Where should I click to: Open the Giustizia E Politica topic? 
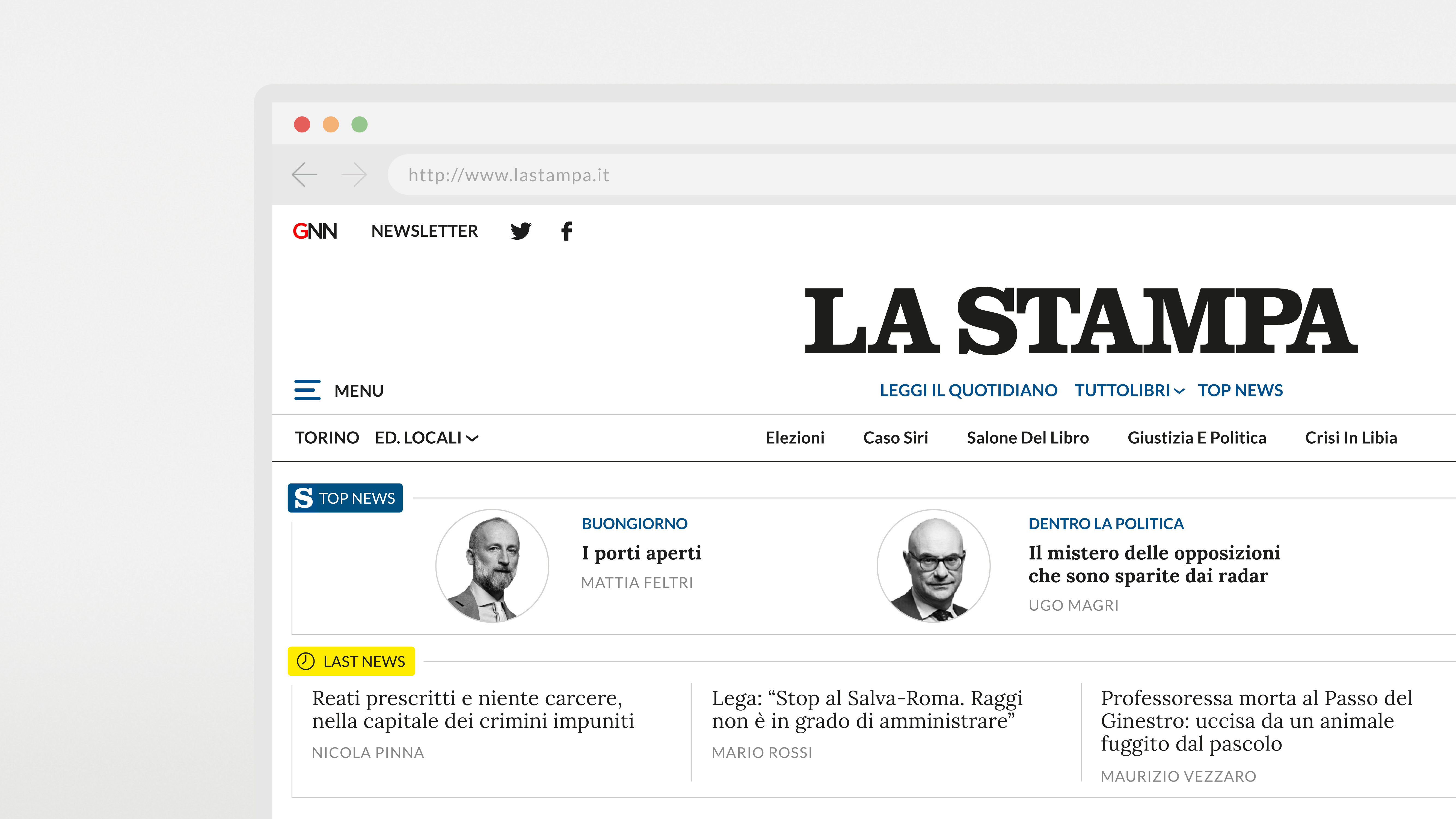coord(1197,437)
